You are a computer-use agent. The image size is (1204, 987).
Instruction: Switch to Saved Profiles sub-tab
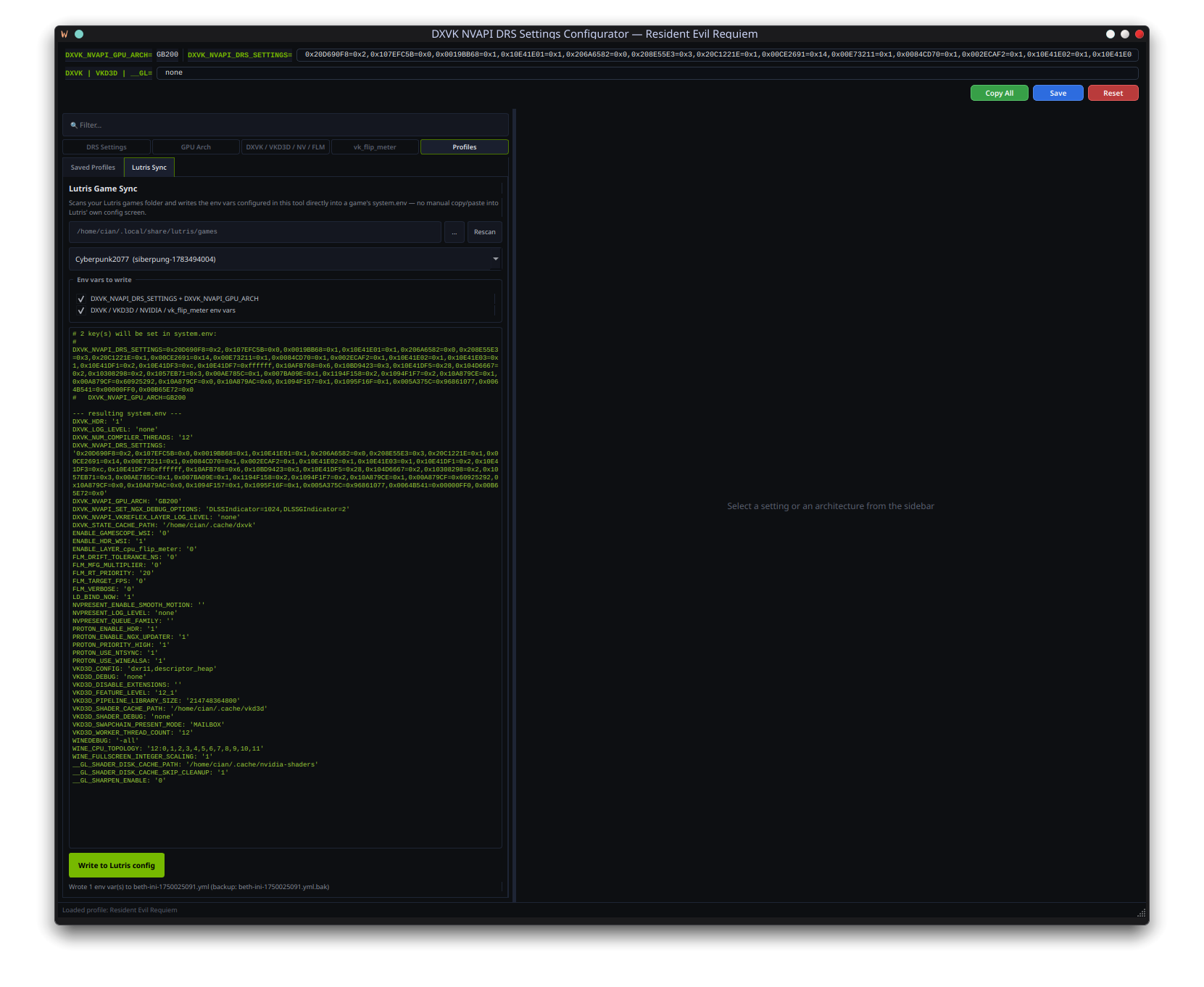93,168
